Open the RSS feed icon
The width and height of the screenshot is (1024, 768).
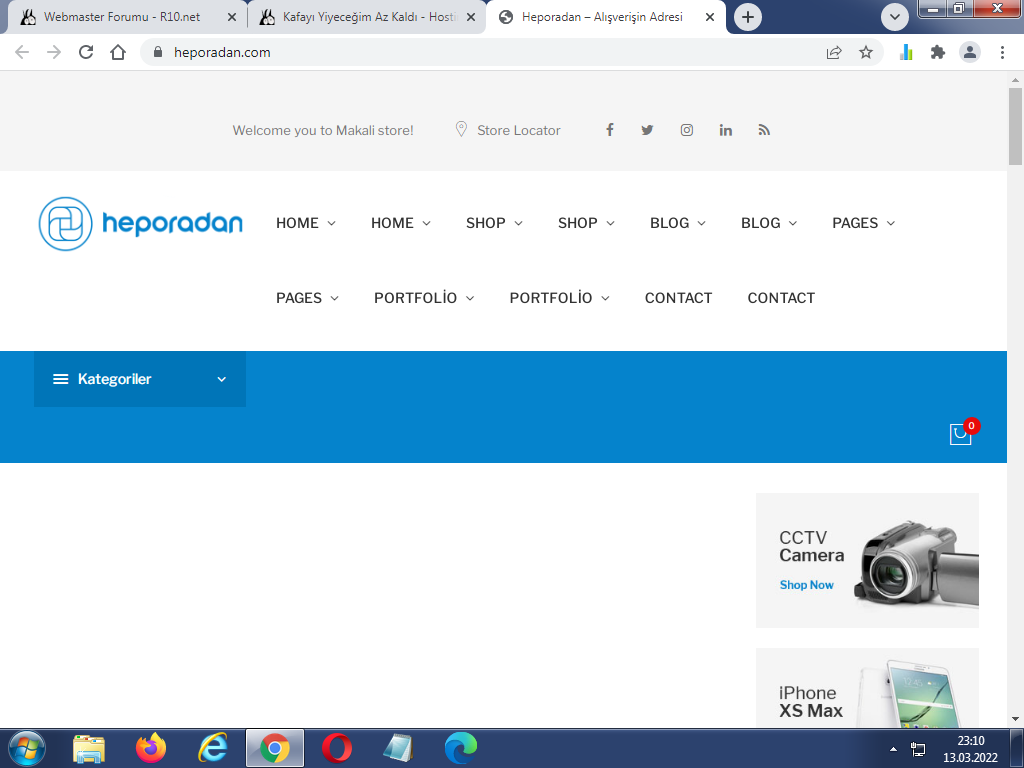click(764, 130)
